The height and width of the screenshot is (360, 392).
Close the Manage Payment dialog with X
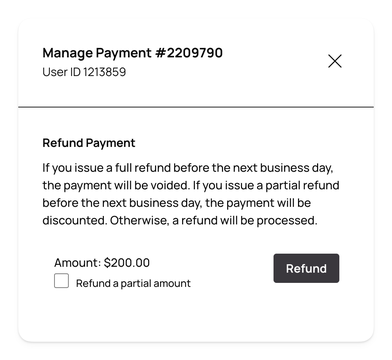pos(335,61)
